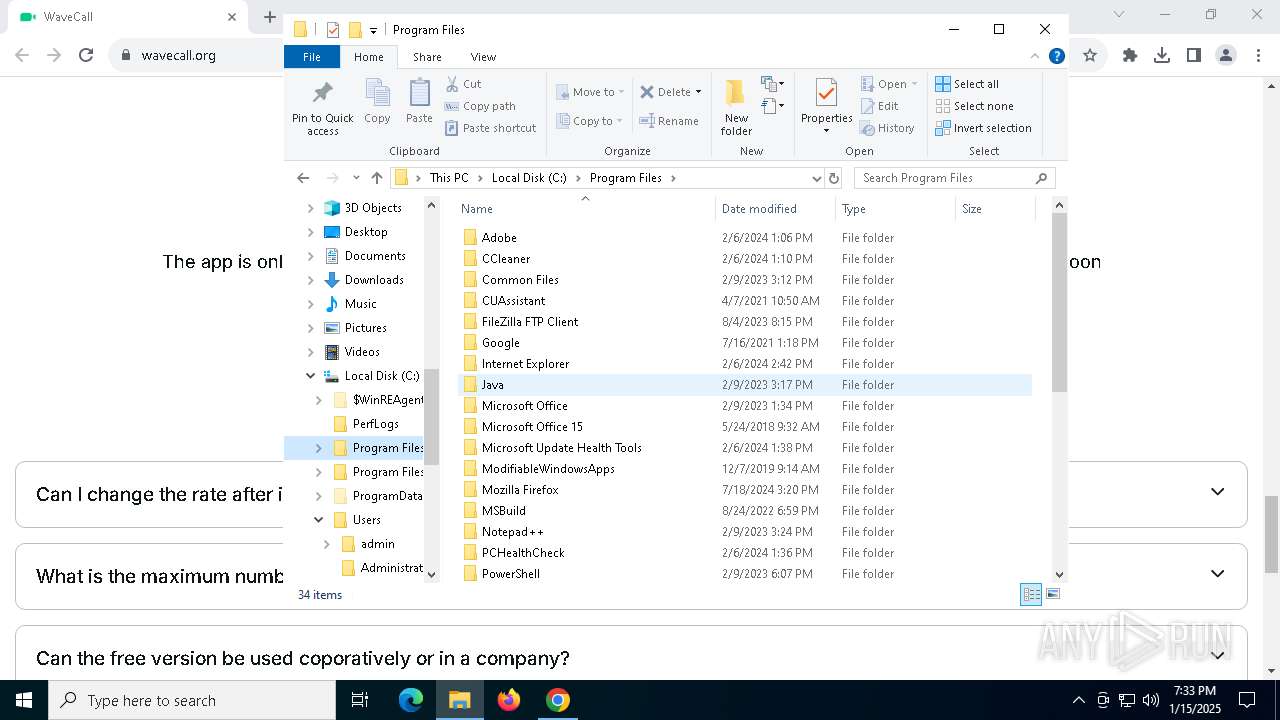Click Search Program Files box
1280x720 pixels.
point(954,178)
